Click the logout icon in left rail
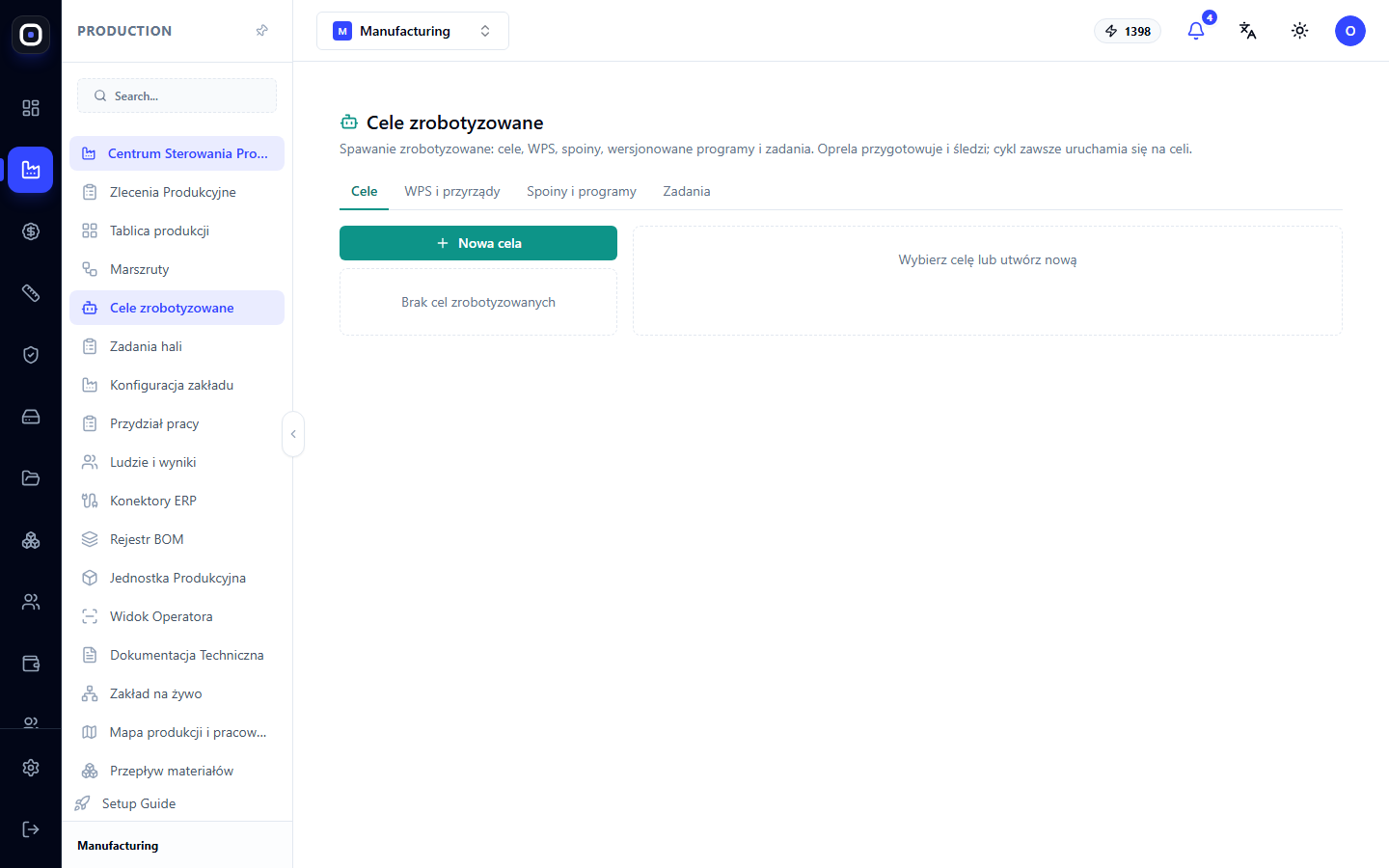Image resolution: width=1389 pixels, height=868 pixels. coord(31,829)
